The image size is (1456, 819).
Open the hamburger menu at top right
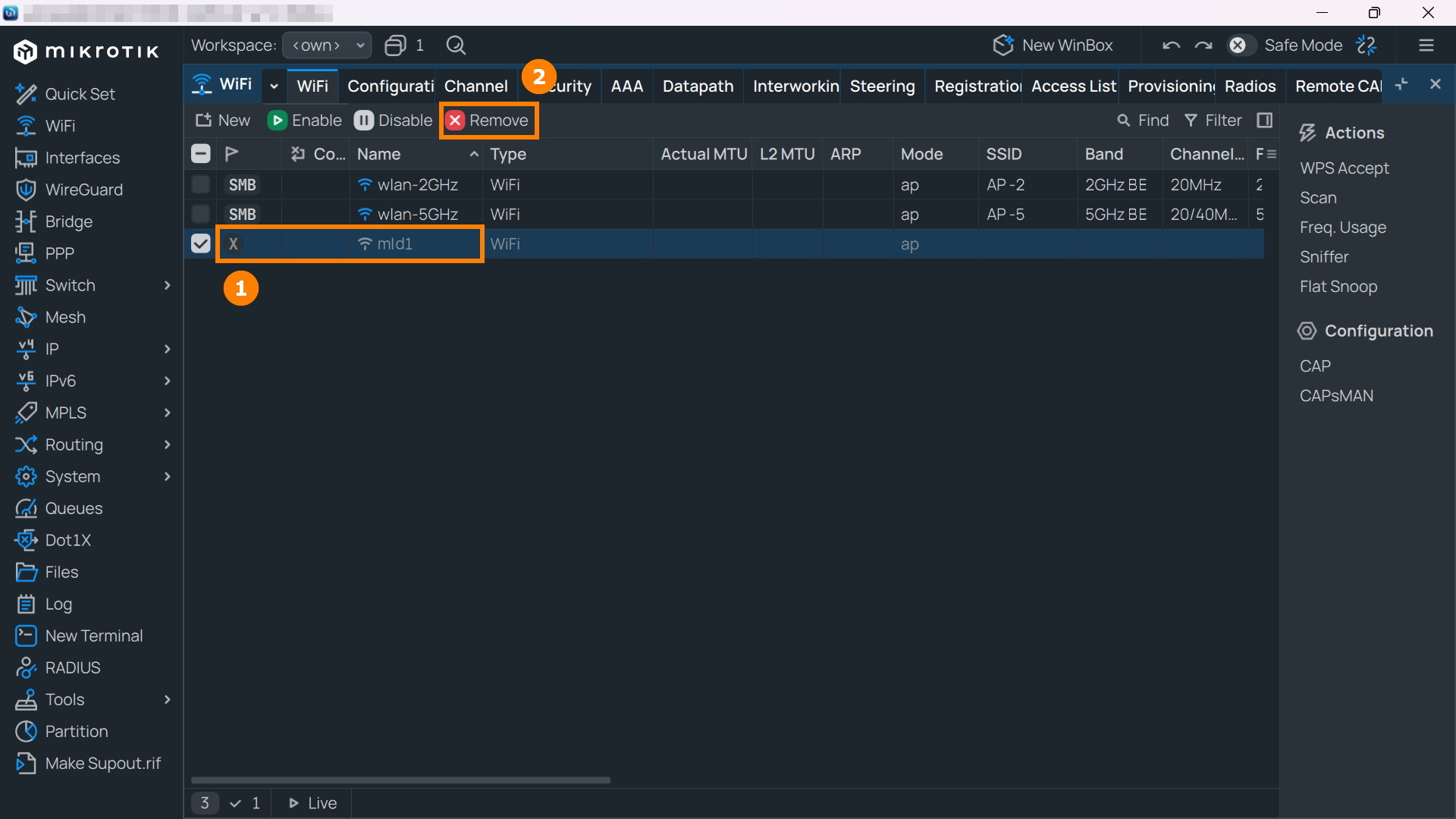tap(1426, 45)
